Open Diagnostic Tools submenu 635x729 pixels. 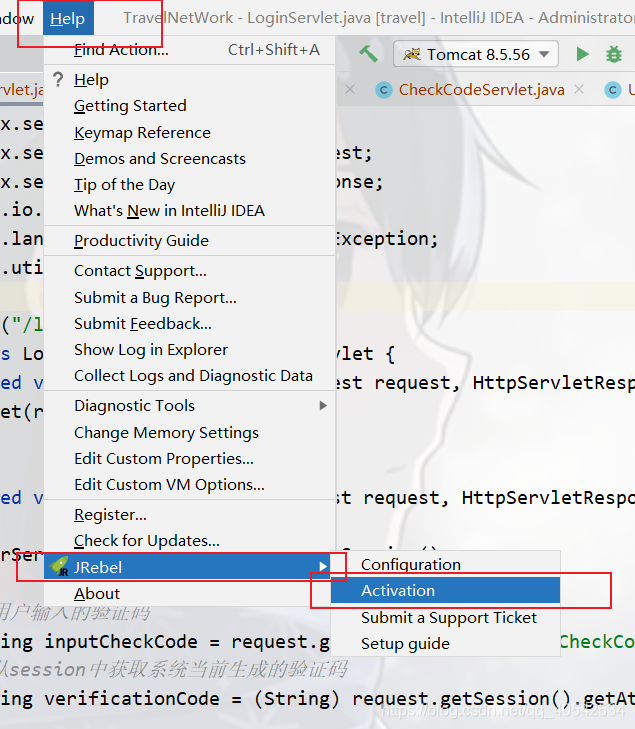(x=190, y=406)
